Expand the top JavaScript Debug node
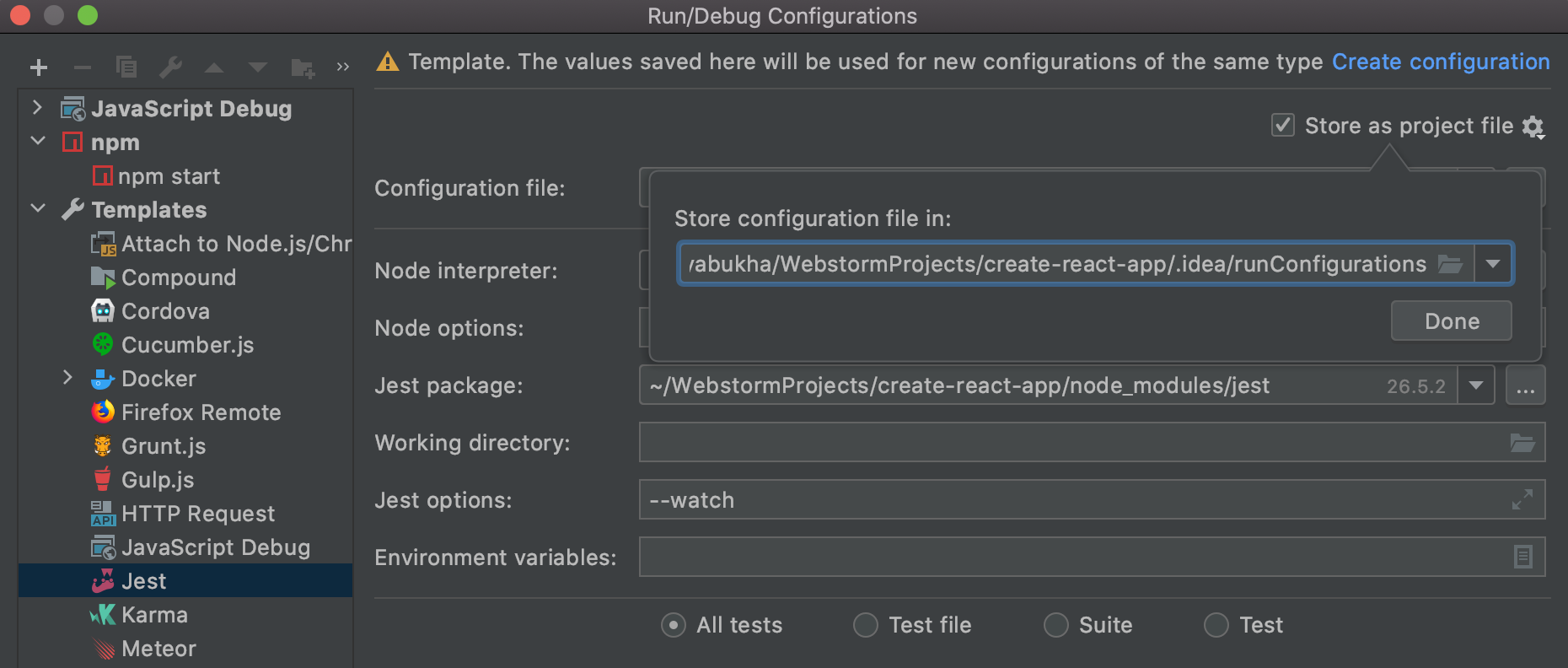1568x668 pixels. tap(37, 108)
